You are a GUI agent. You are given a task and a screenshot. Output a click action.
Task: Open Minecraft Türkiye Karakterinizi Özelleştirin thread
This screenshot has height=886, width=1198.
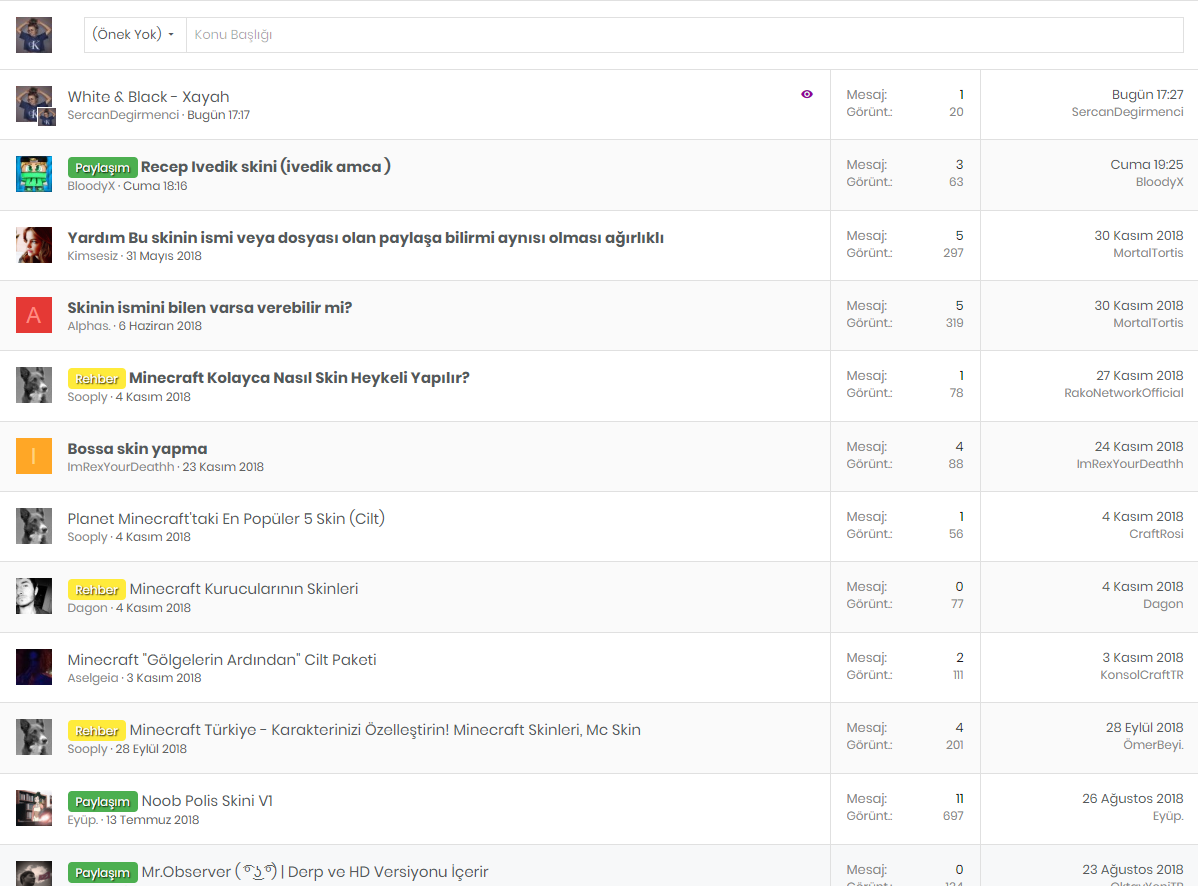coord(385,730)
